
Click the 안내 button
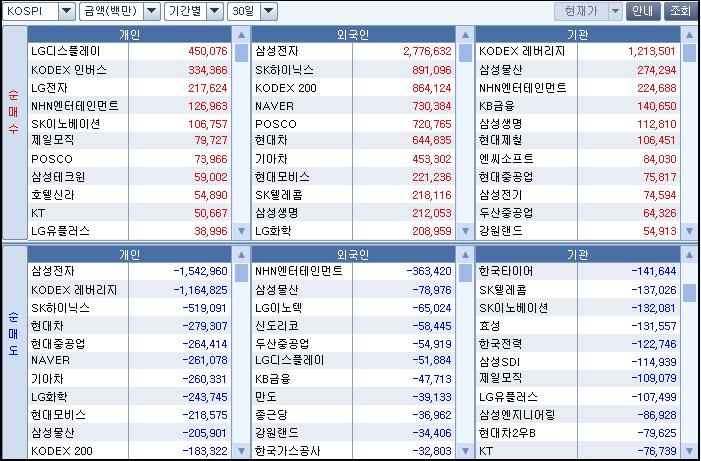(x=643, y=11)
